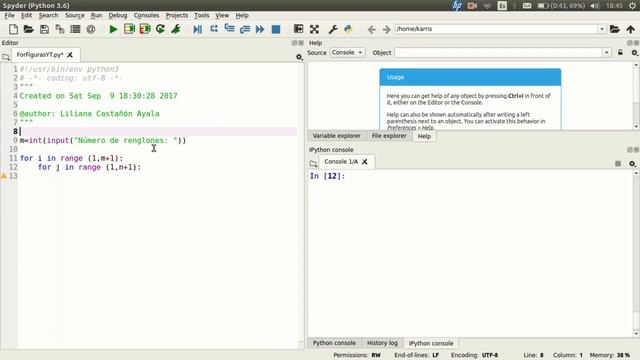Maximize current pane icon
Image resolution: width=640 pixels, height=360 pixels.
(298, 29)
